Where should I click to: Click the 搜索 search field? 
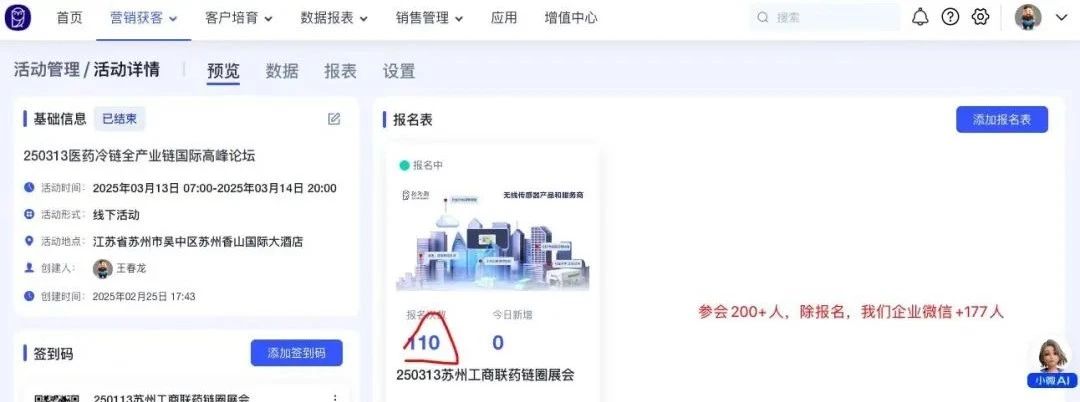coord(824,17)
